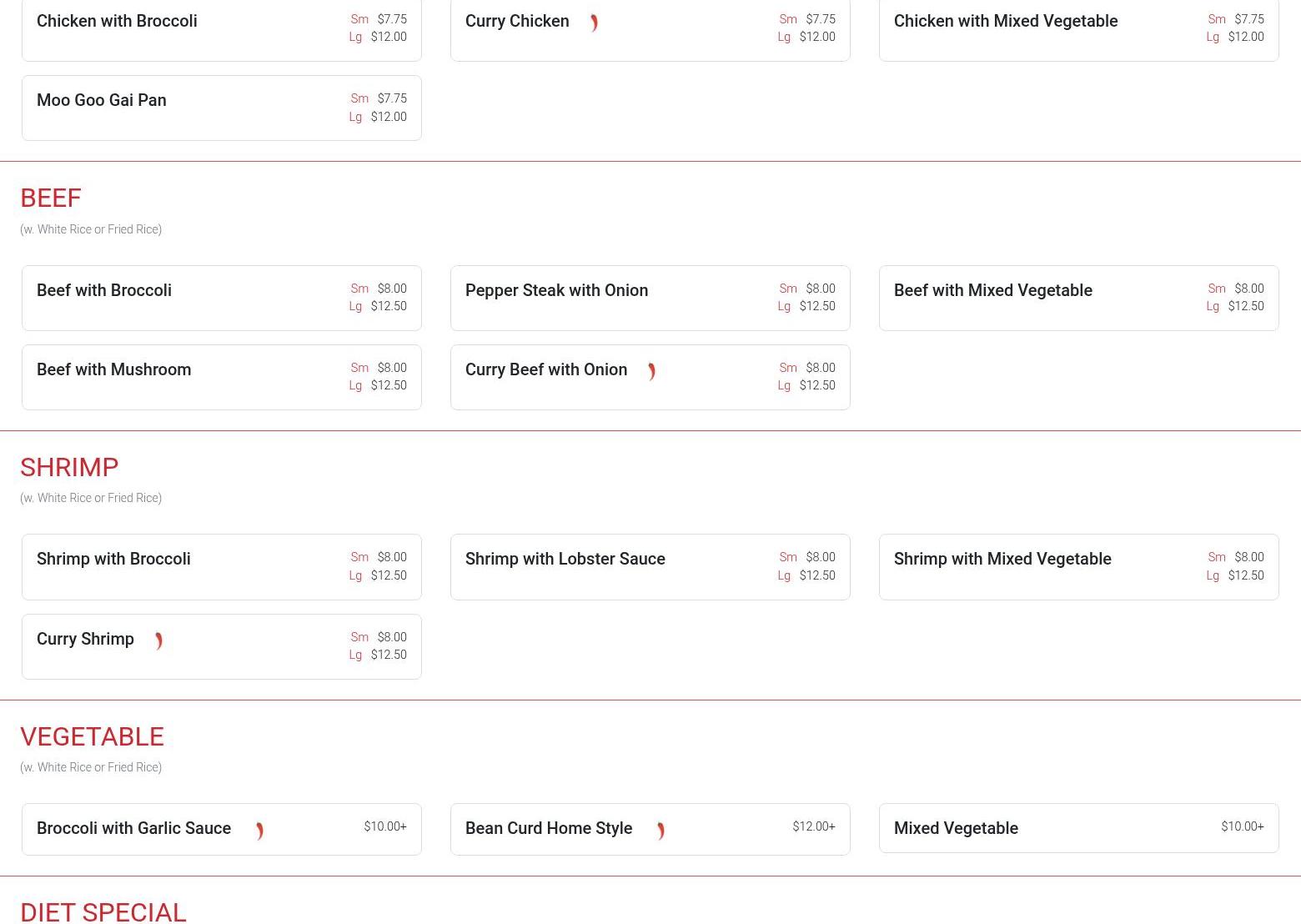
Task: Click the chili icon on Bean Curd Home Style
Action: click(661, 831)
